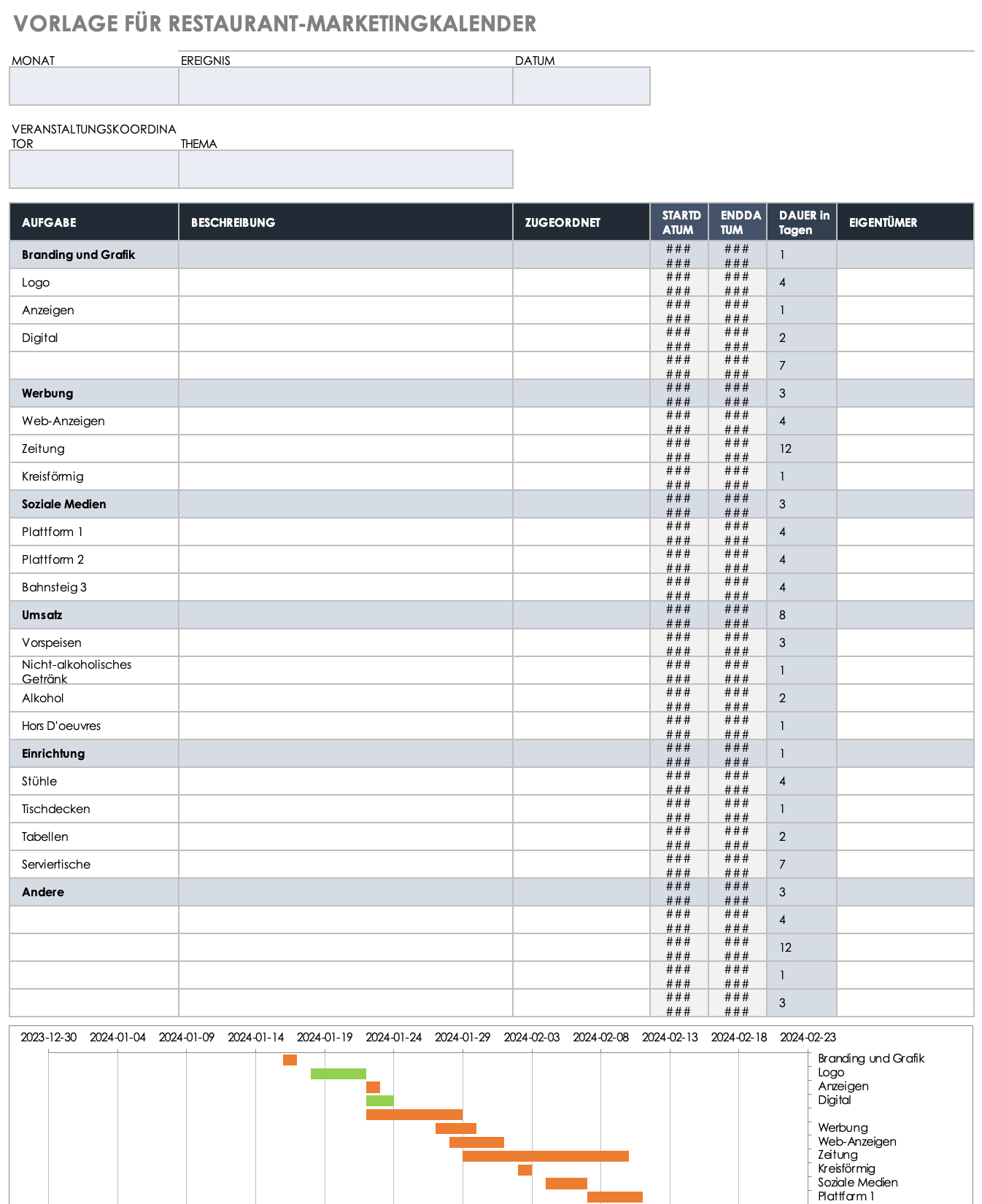
Task: Select the Stühle task cell
Action: click(94, 781)
